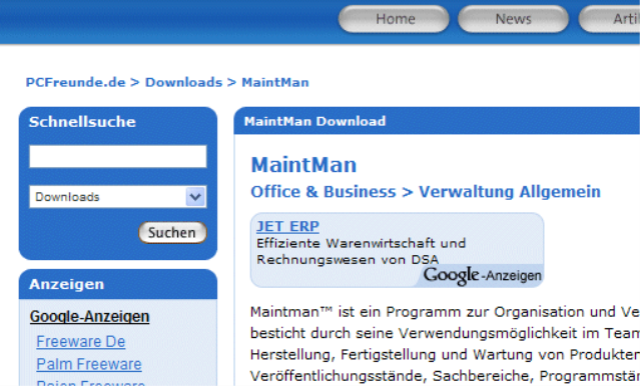
Task: Focus the Schnellsuche text field
Action: pos(118,156)
